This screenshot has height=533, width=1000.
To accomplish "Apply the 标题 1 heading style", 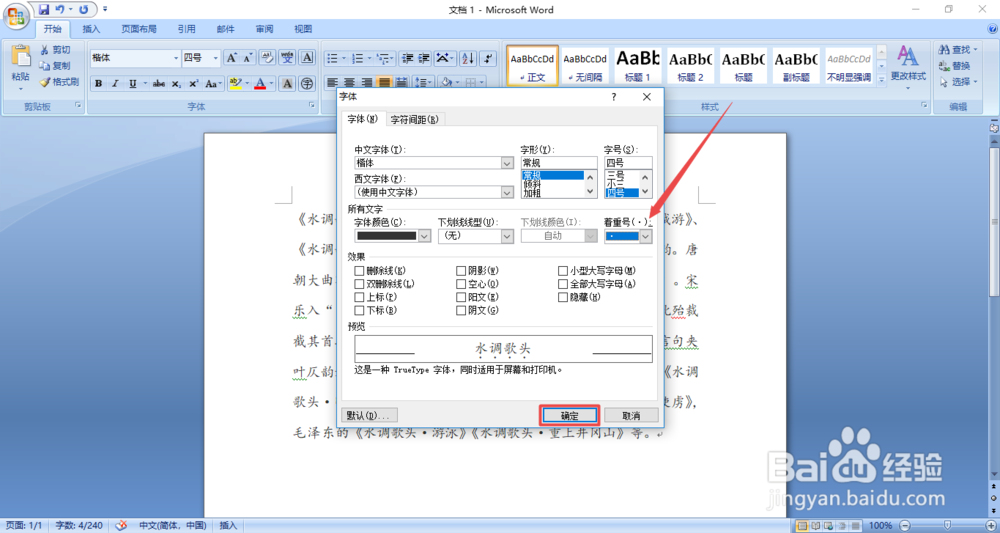I will [638, 65].
